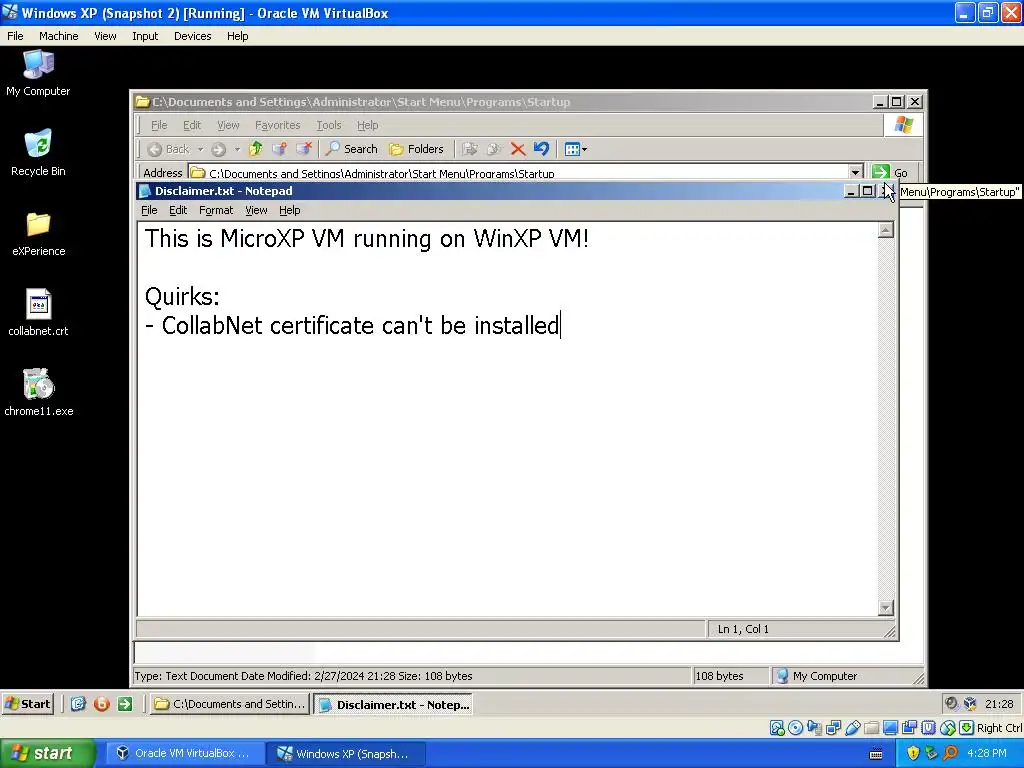
Task: Open the Notepad View menu
Action: tap(256, 210)
